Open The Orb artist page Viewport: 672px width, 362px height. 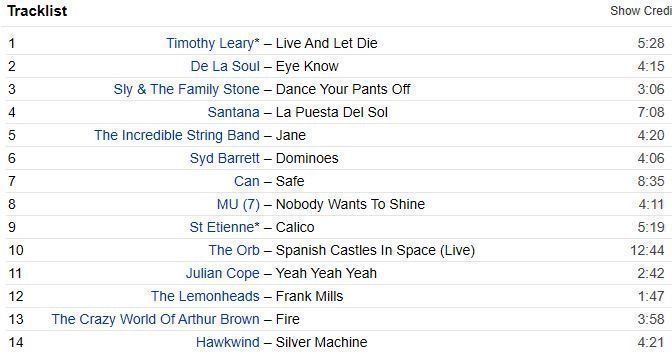point(234,250)
